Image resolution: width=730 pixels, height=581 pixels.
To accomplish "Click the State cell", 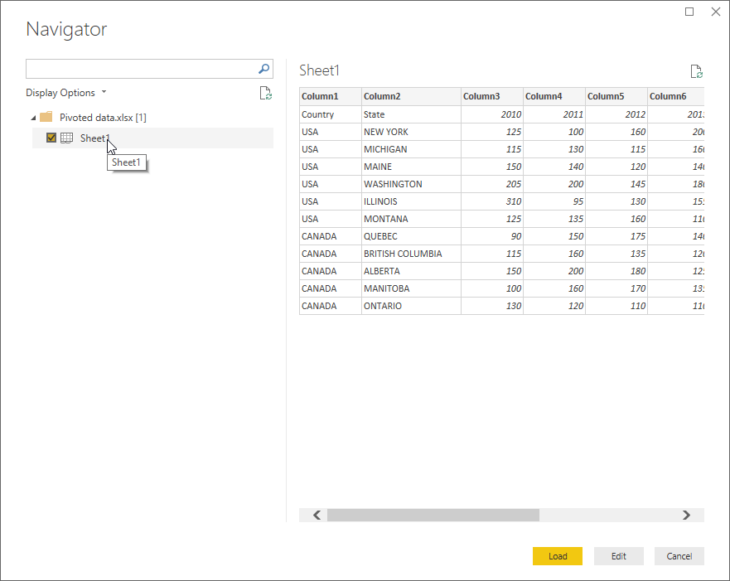I will point(411,115).
